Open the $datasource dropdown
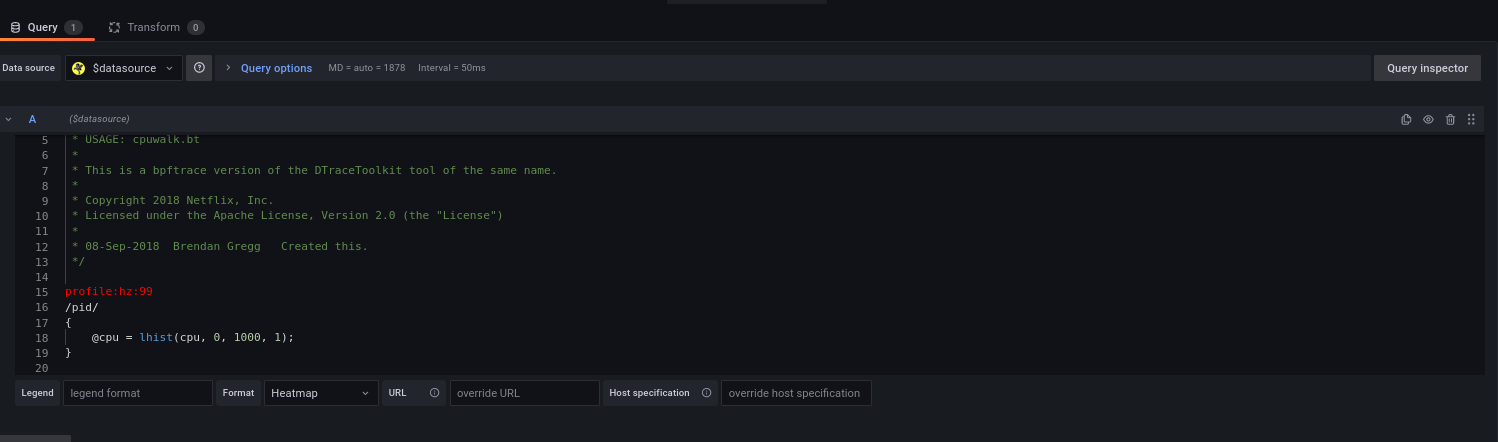 click(124, 68)
